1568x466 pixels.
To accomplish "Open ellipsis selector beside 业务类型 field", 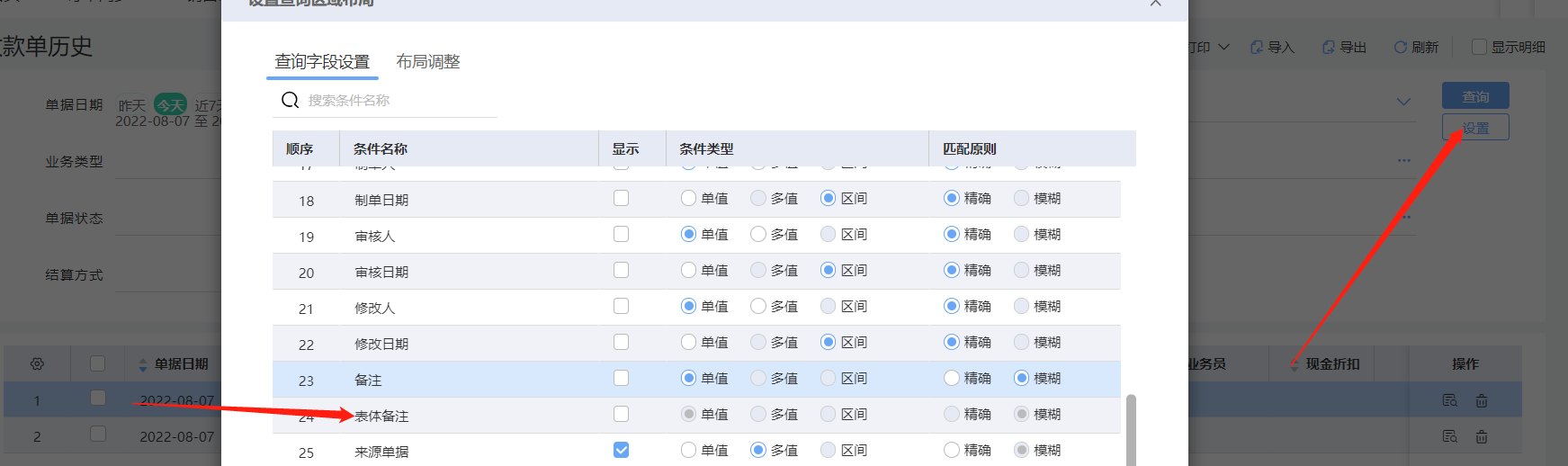I will (x=1403, y=161).
